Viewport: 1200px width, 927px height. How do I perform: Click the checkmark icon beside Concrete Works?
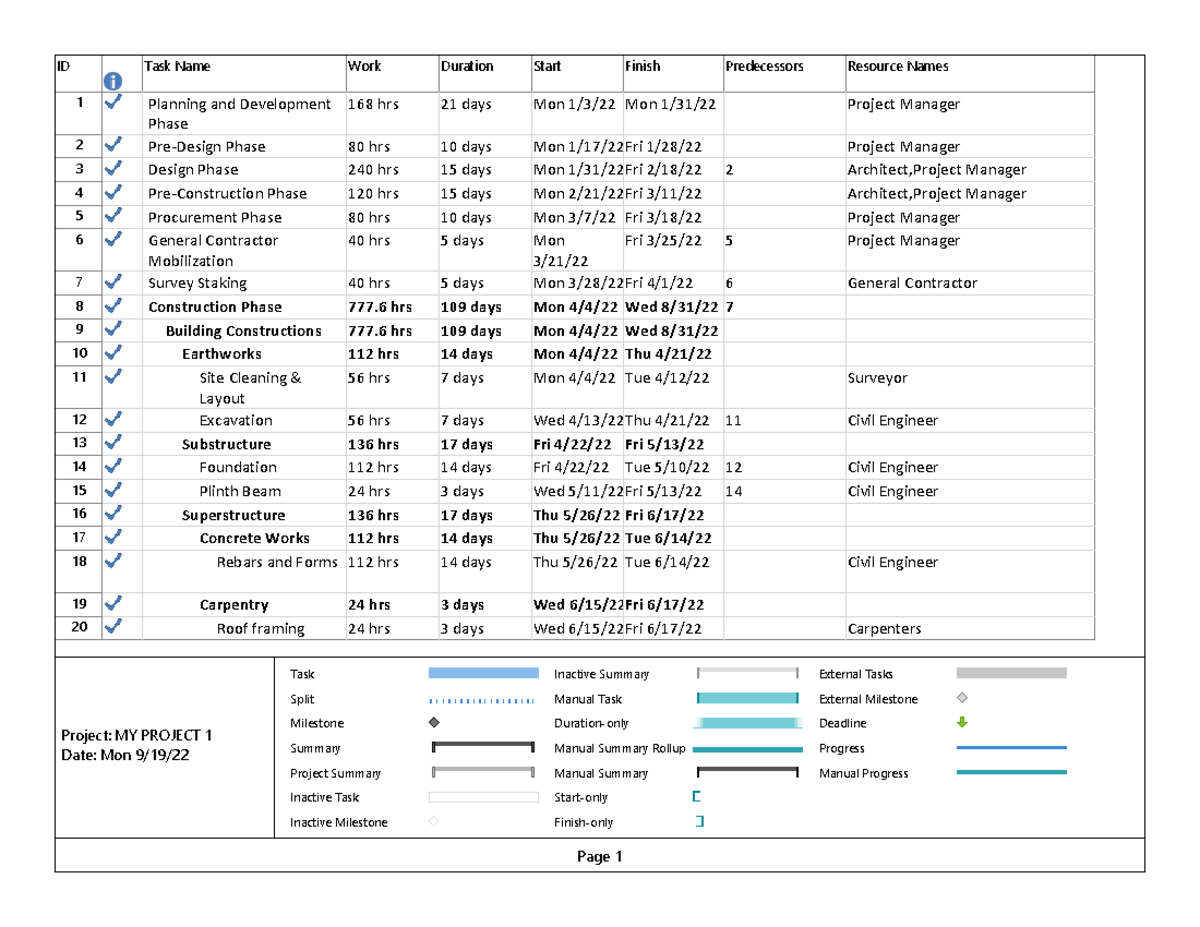113,537
